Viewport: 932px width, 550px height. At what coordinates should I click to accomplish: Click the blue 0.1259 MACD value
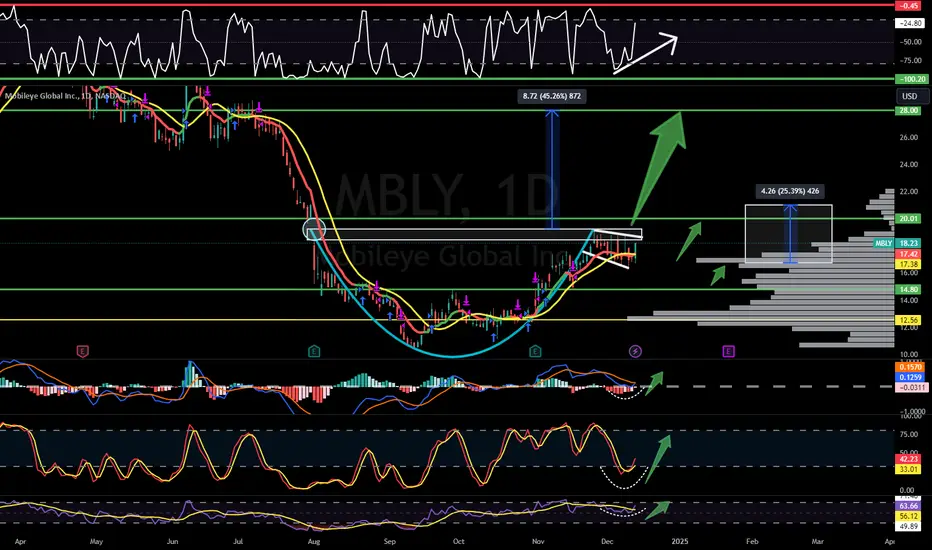point(910,378)
